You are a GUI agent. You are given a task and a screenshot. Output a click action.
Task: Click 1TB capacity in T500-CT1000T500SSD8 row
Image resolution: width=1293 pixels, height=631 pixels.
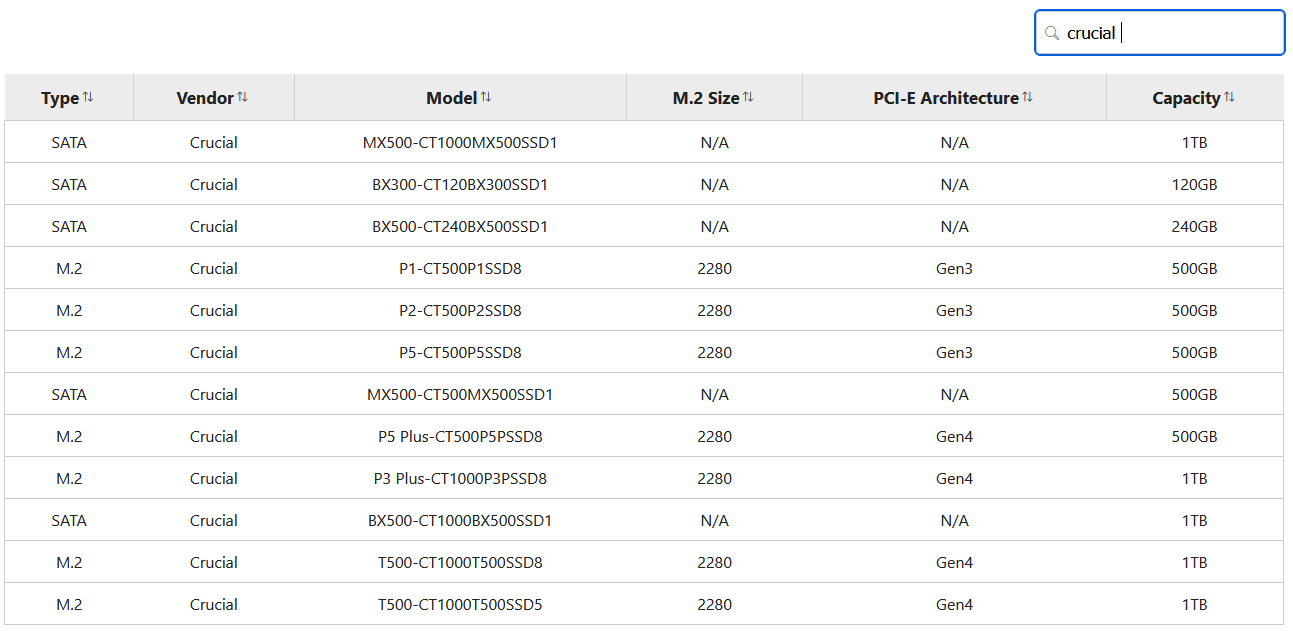(1194, 563)
